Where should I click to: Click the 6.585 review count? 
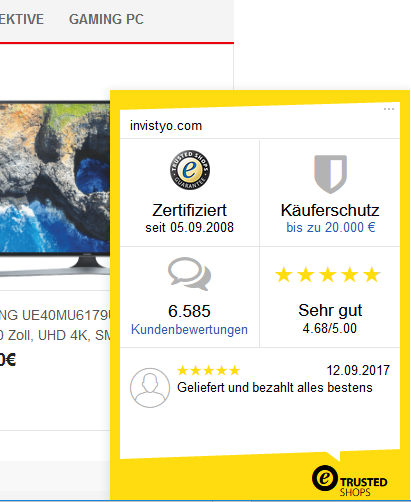tap(189, 311)
